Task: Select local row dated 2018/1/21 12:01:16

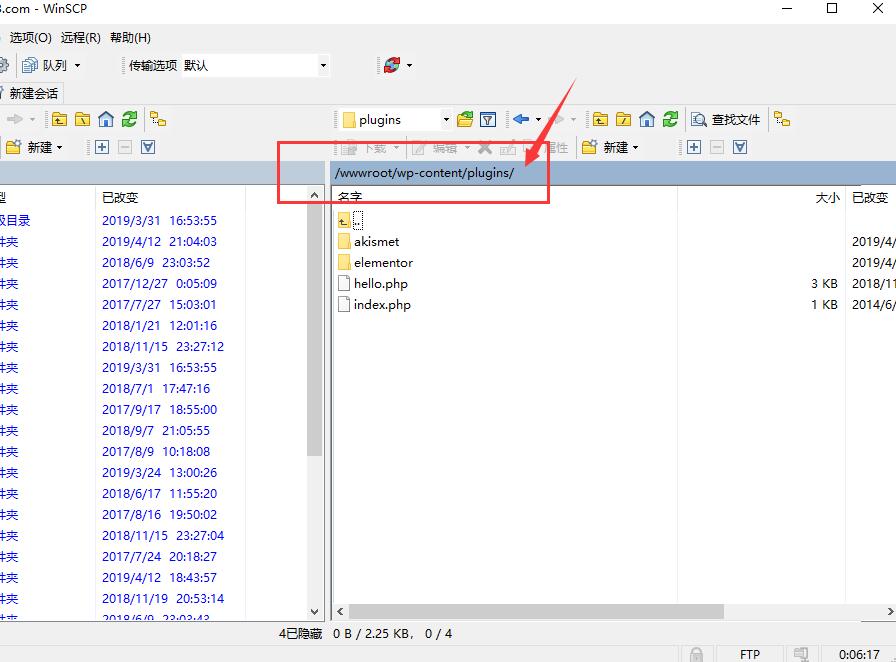Action: (159, 326)
